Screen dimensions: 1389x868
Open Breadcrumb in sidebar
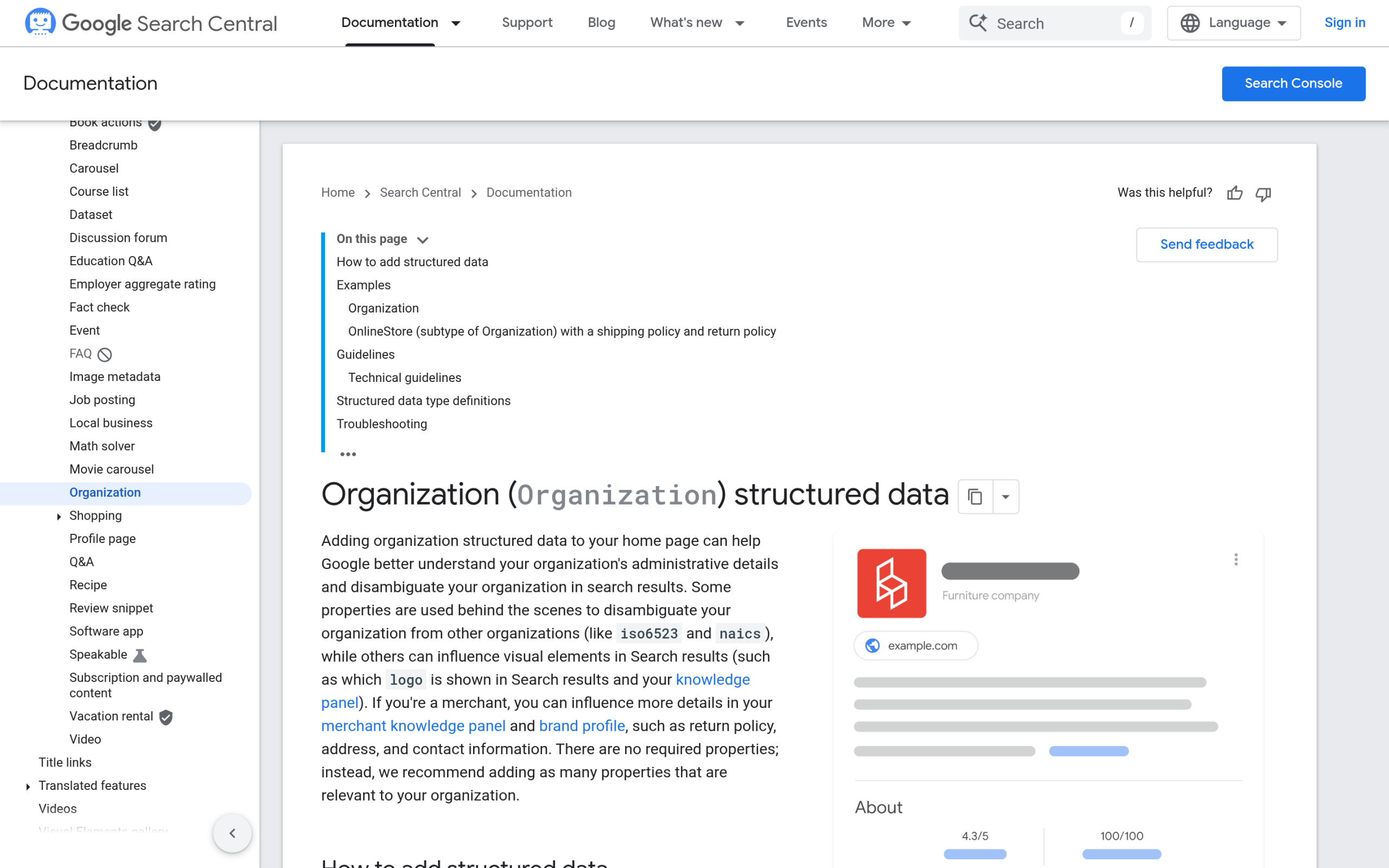pos(103,145)
